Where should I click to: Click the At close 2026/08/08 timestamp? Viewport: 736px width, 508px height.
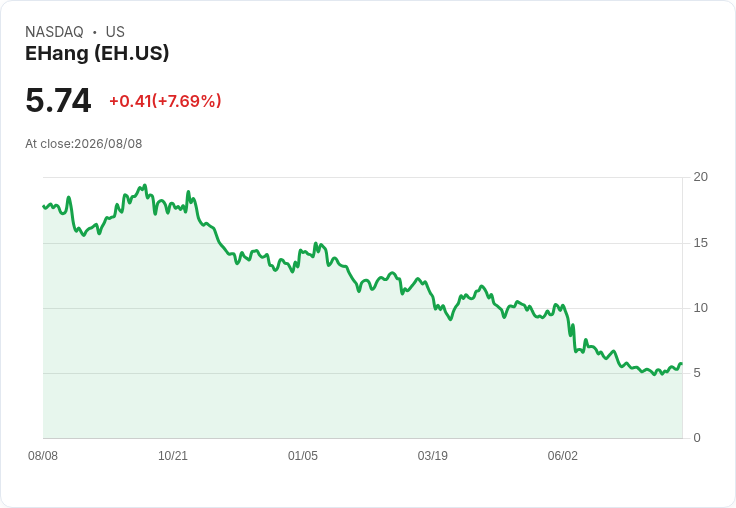pos(84,144)
